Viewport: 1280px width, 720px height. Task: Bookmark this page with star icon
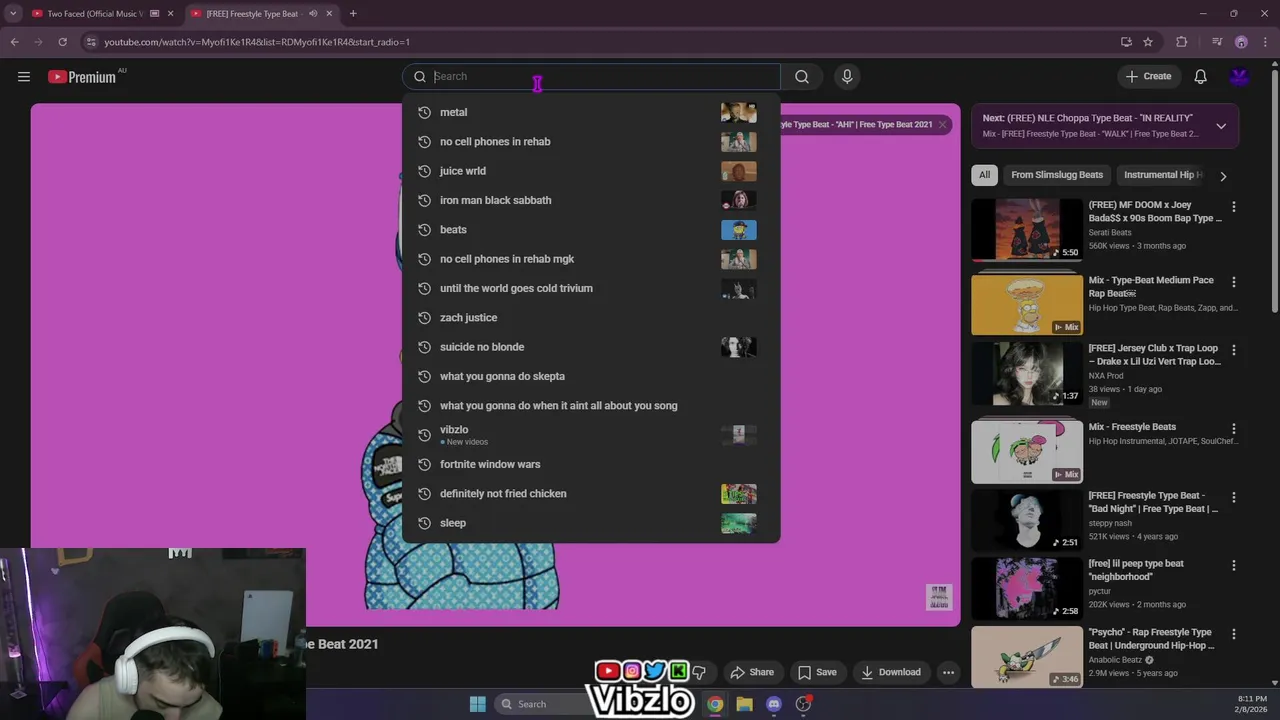[x=1148, y=42]
